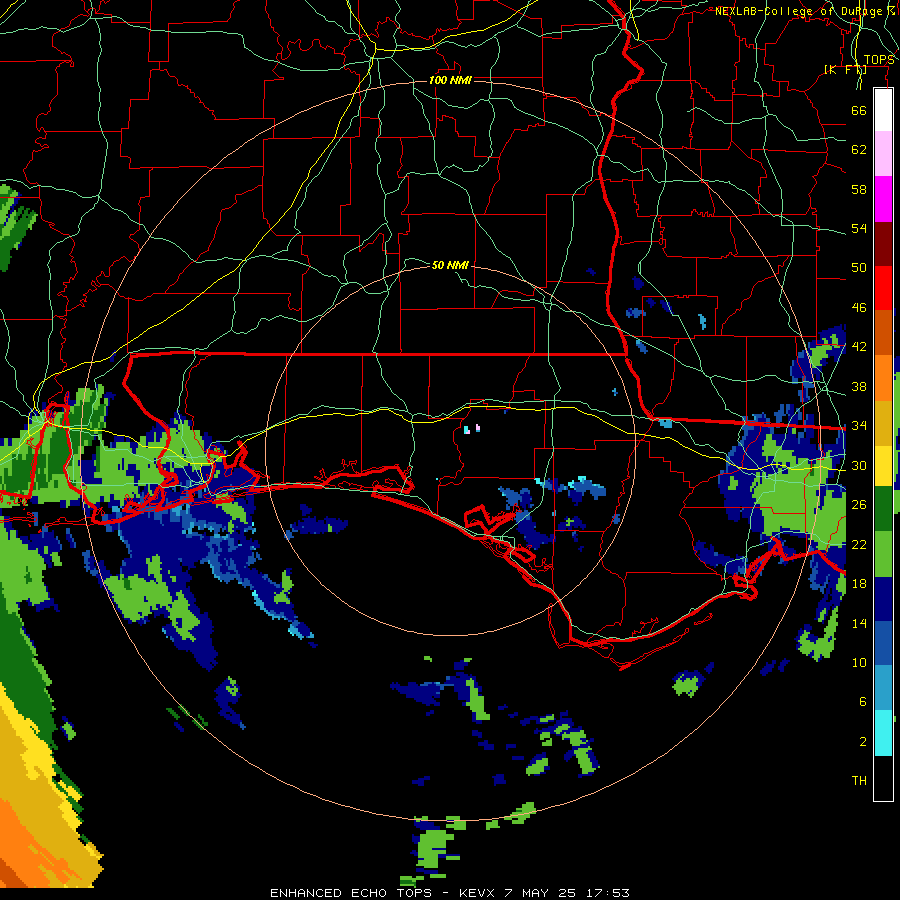Click the white 66 kft color swatch
Image resolution: width=900 pixels, height=900 pixels.
(883, 110)
